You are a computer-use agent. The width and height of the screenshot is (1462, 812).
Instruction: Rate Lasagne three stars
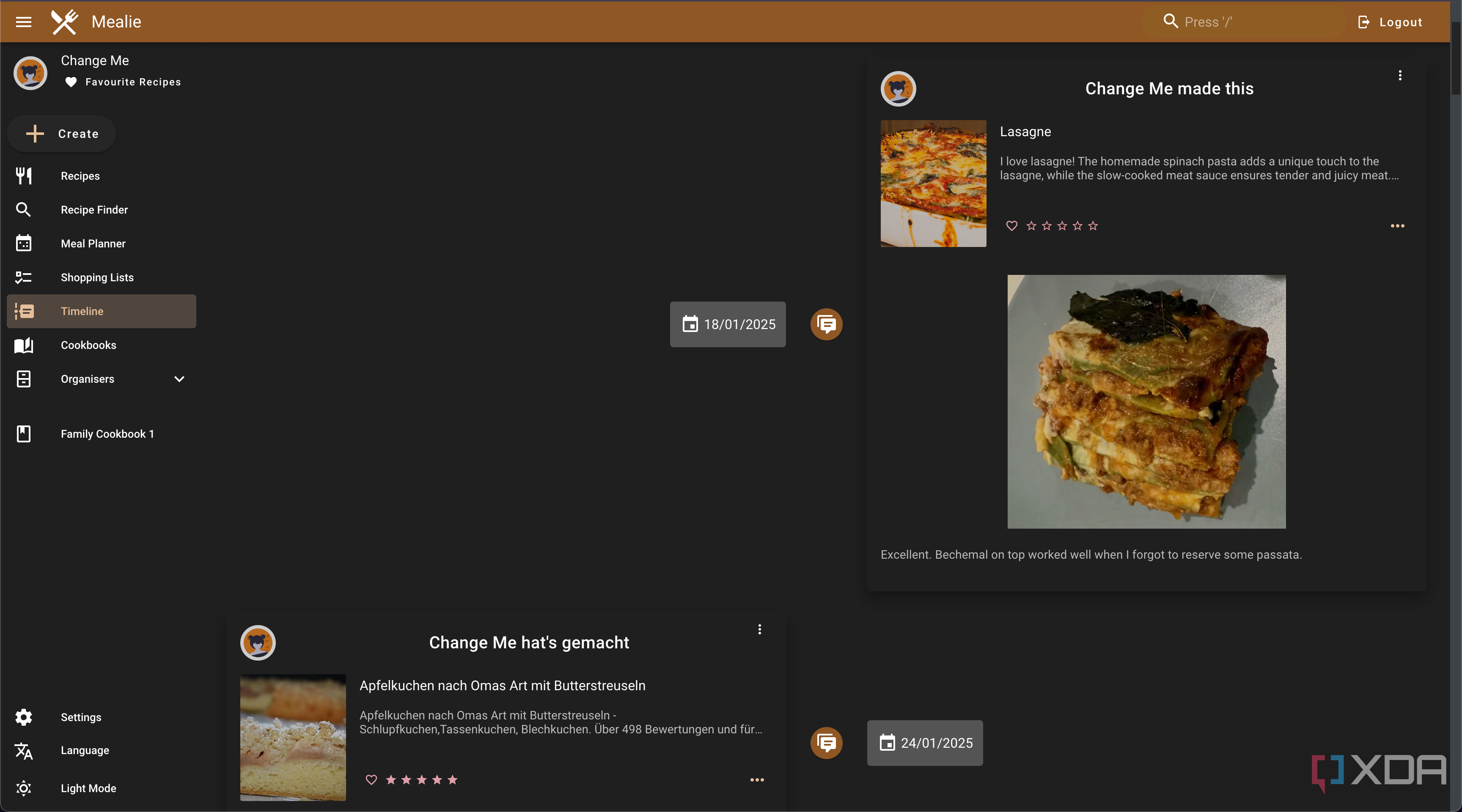[x=1063, y=226]
